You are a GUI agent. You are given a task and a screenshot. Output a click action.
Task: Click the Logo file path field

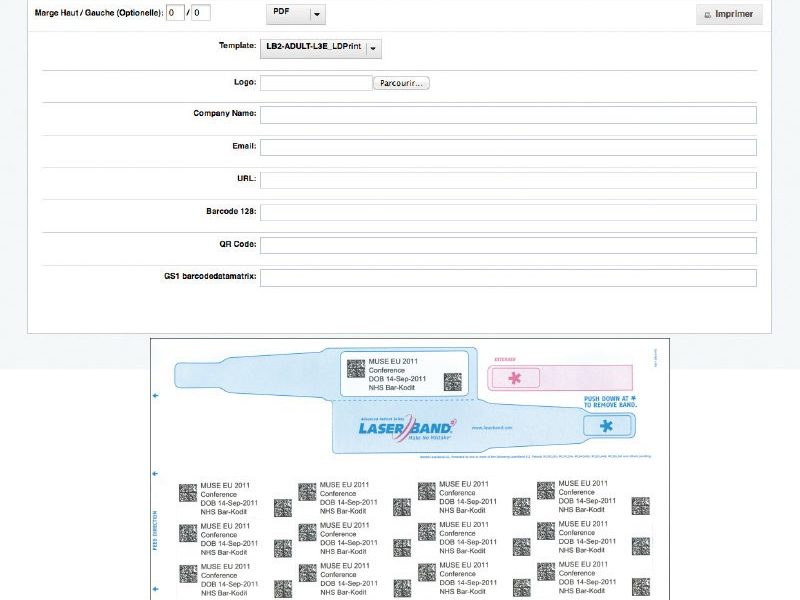(316, 83)
